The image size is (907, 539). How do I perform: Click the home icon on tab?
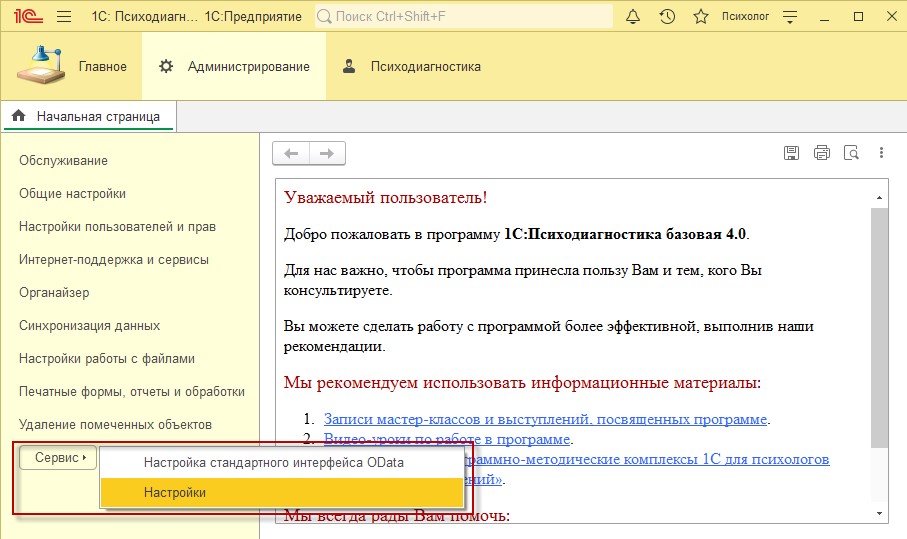[19, 116]
